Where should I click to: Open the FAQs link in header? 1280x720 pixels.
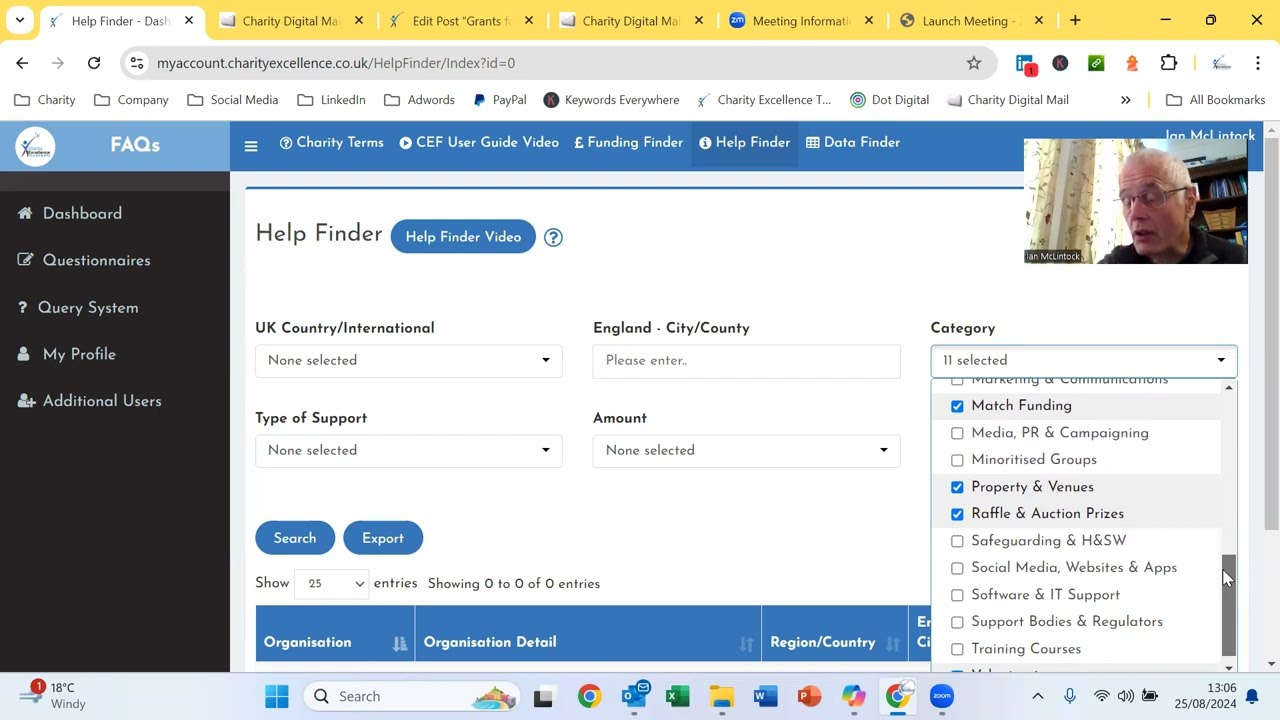[x=135, y=145]
